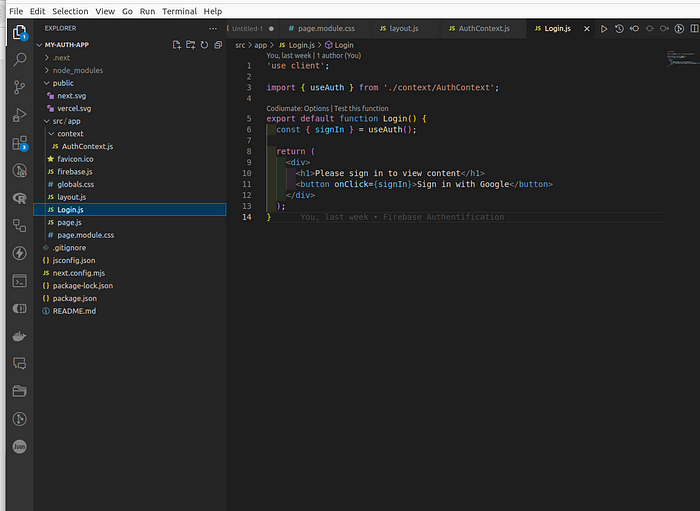Click the git blame author annotation
Image resolution: width=700 pixels, height=511 pixels.
pos(313,55)
